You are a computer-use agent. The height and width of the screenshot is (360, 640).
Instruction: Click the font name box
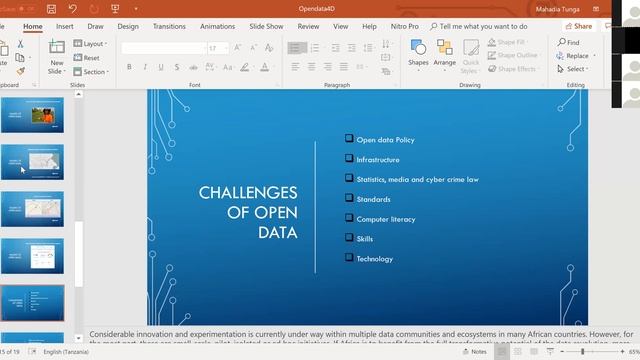164,48
